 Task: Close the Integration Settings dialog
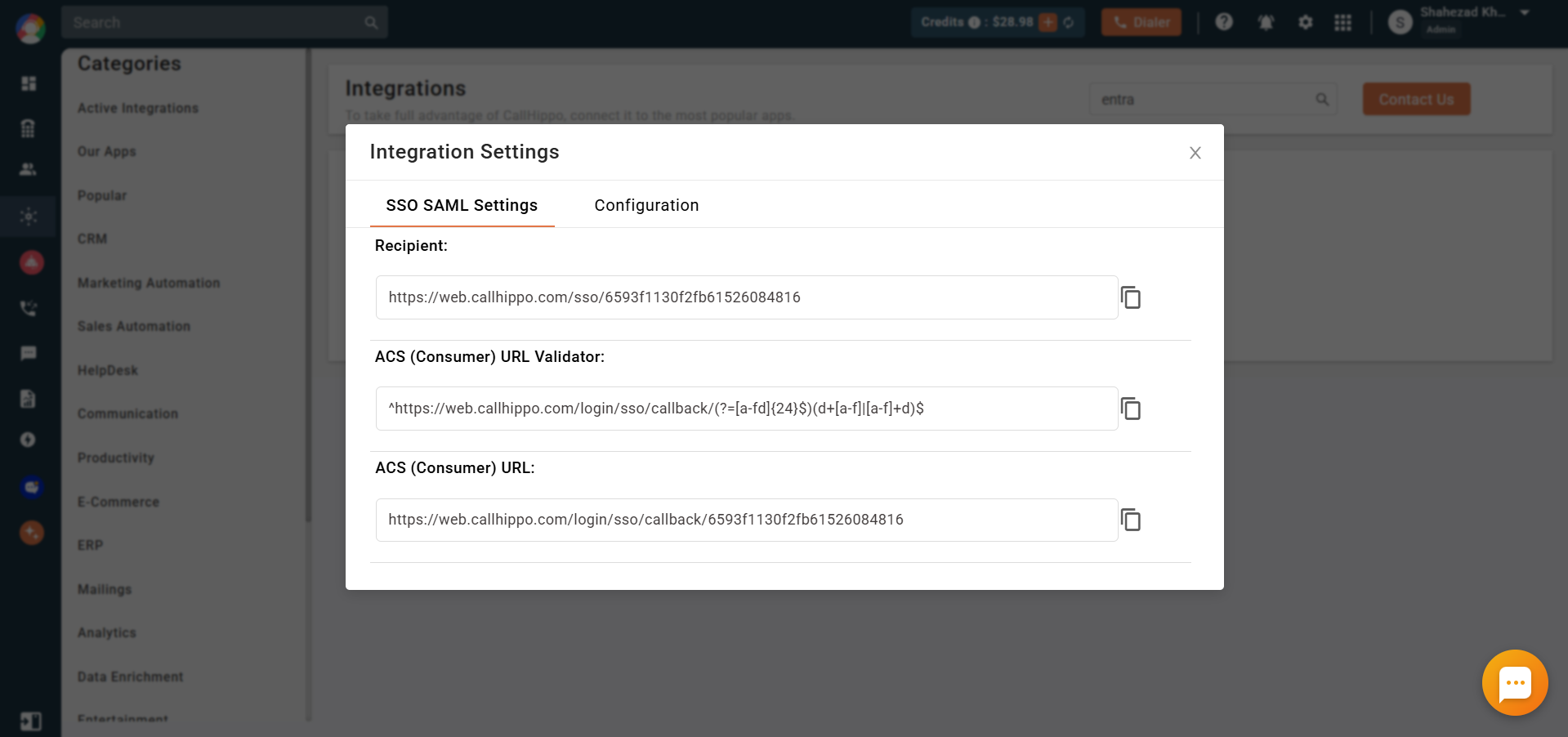pyautogui.click(x=1195, y=153)
